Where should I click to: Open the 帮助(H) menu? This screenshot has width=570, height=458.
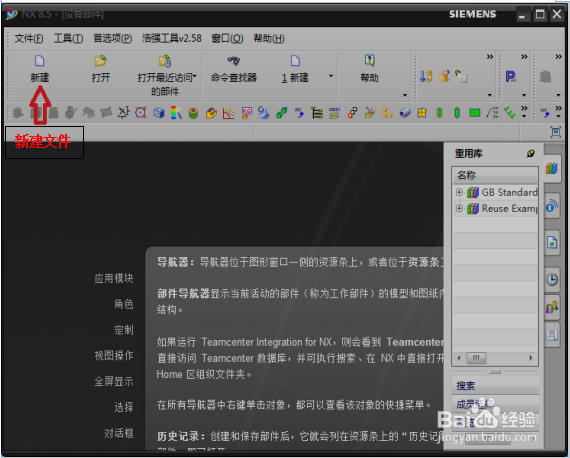pos(269,38)
